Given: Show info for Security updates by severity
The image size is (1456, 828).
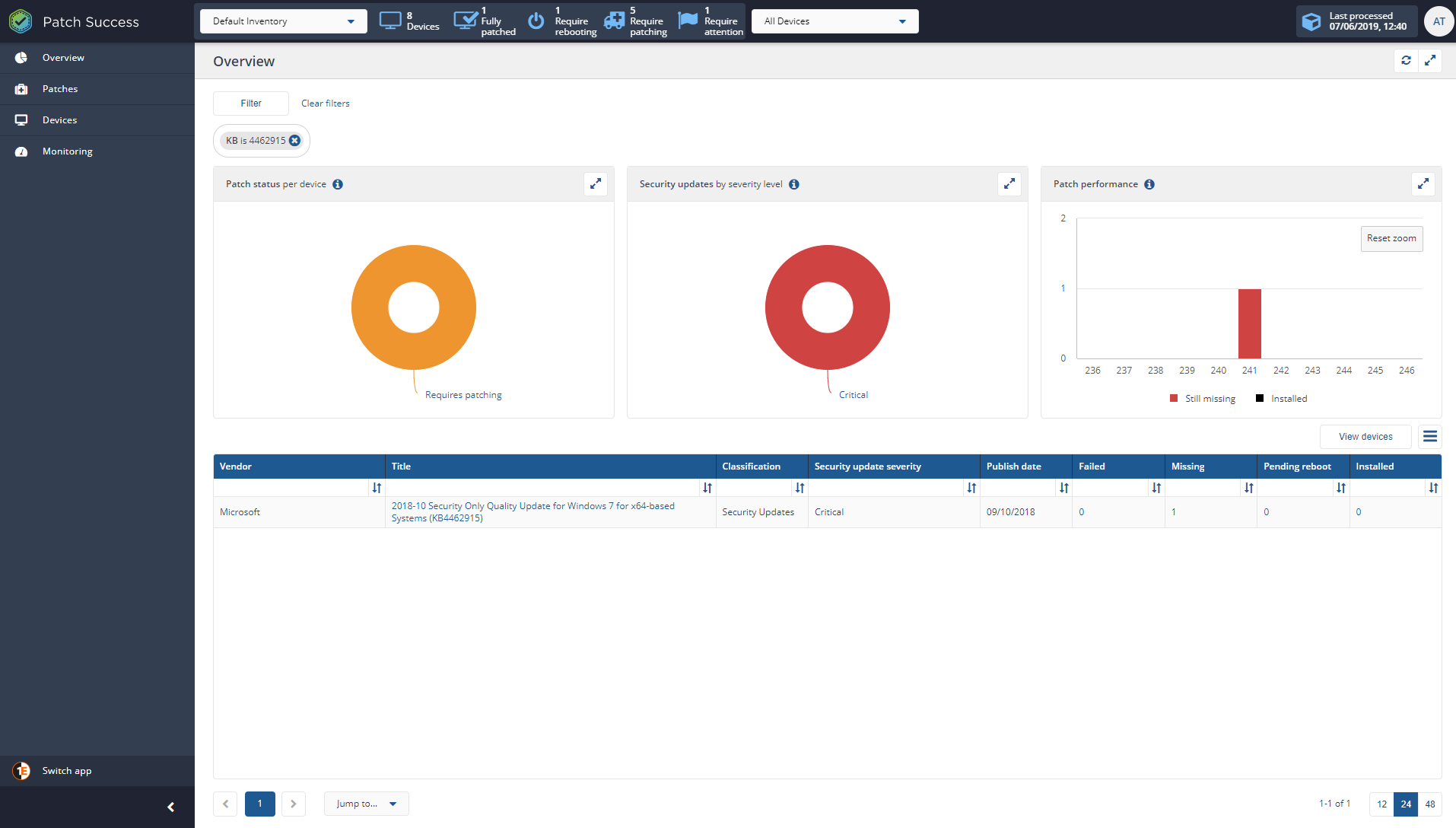Looking at the screenshot, I should [x=794, y=184].
